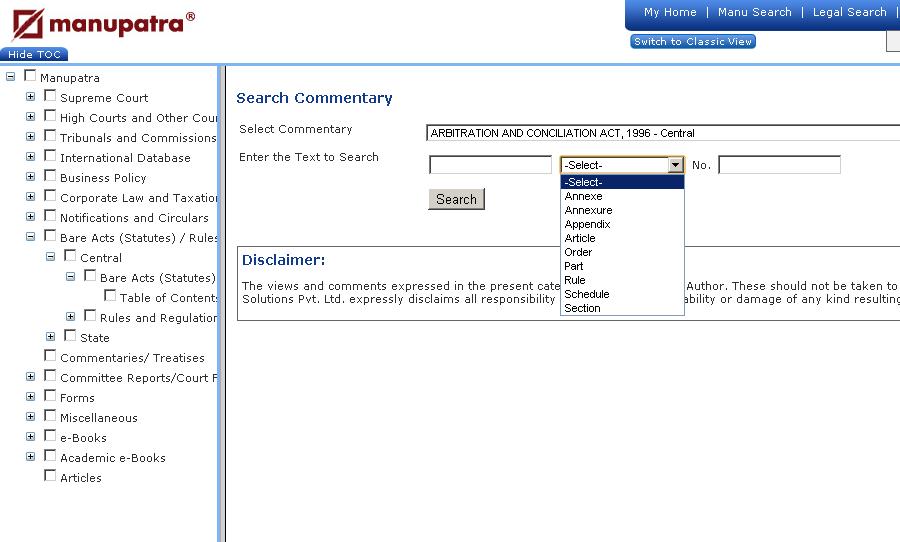The height and width of the screenshot is (542, 900).
Task: Check Corporate Law and Taxation checkbox
Action: click(51, 196)
